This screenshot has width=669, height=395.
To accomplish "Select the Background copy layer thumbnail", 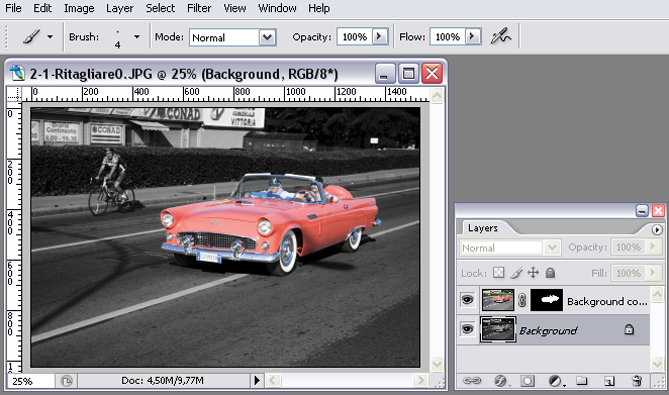I will click(x=497, y=300).
